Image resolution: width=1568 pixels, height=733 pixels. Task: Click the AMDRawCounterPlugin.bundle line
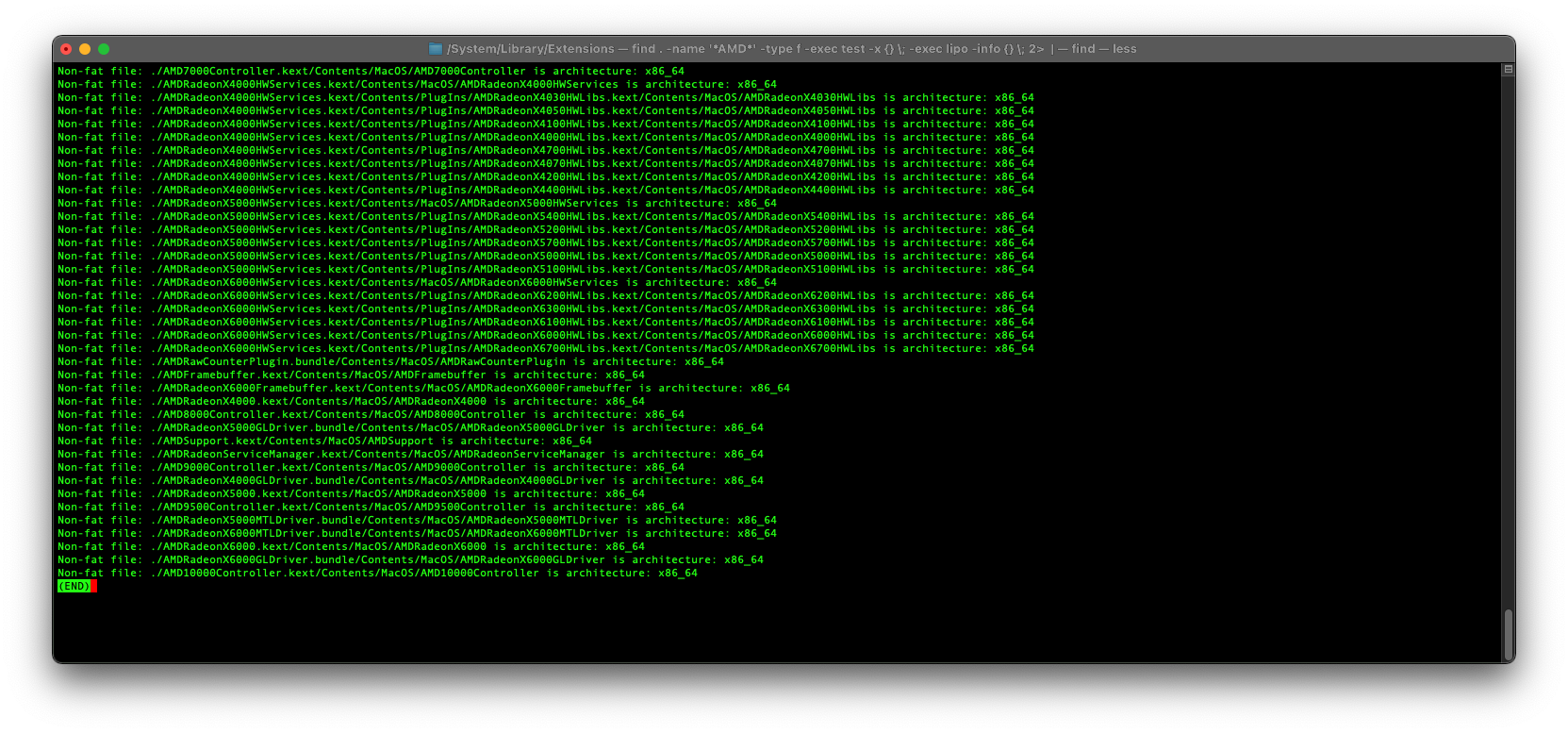pos(390,361)
